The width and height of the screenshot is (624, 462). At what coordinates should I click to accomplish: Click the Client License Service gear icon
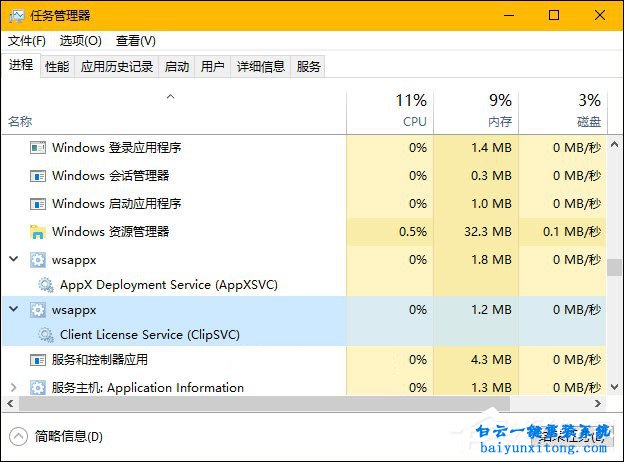coord(46,335)
